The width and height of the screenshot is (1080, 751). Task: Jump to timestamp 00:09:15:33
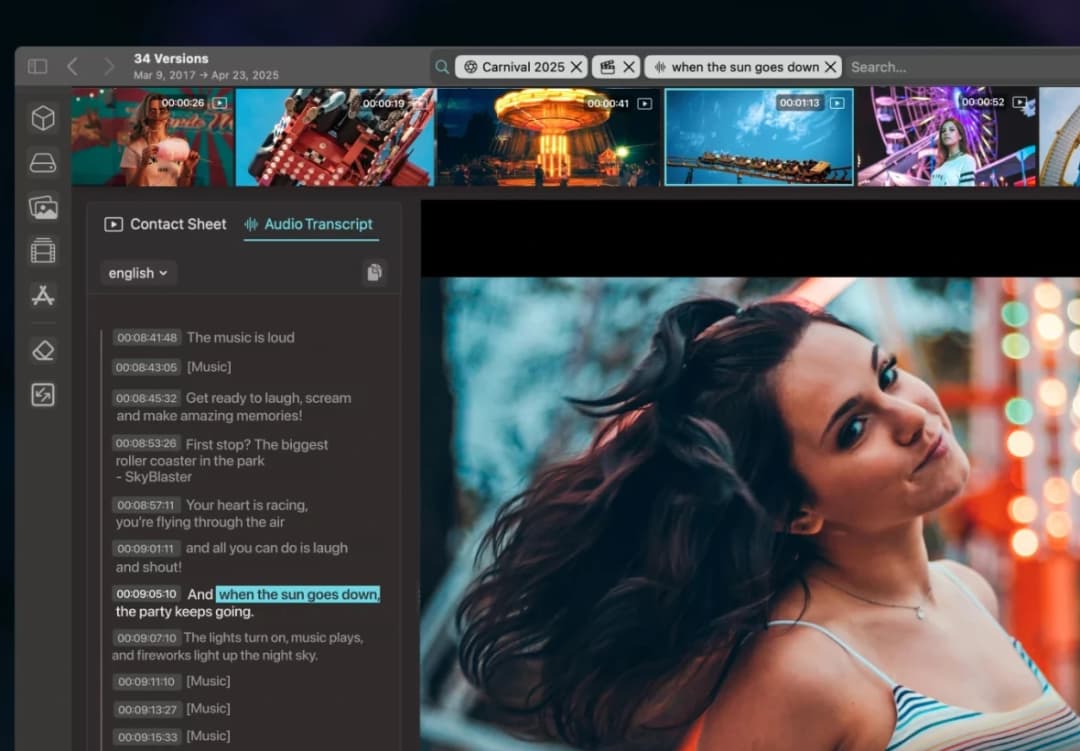point(147,737)
